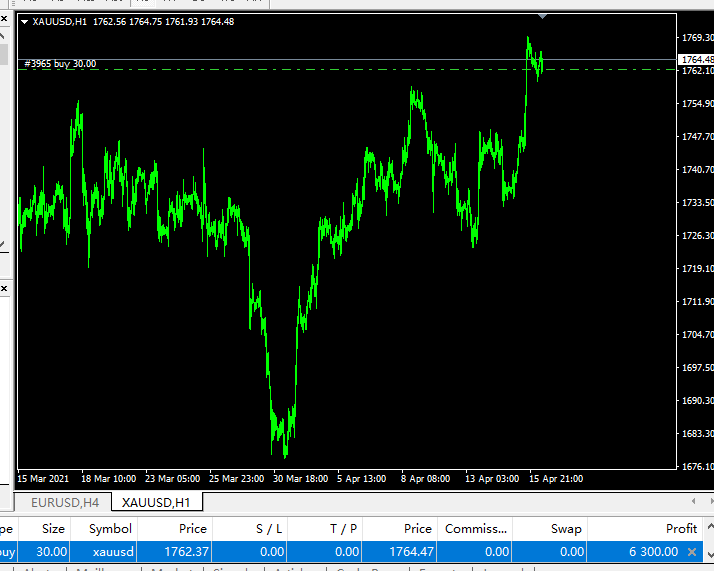714x571 pixels.
Task: Click the 1697.50 price scale label
Action: 698,367
